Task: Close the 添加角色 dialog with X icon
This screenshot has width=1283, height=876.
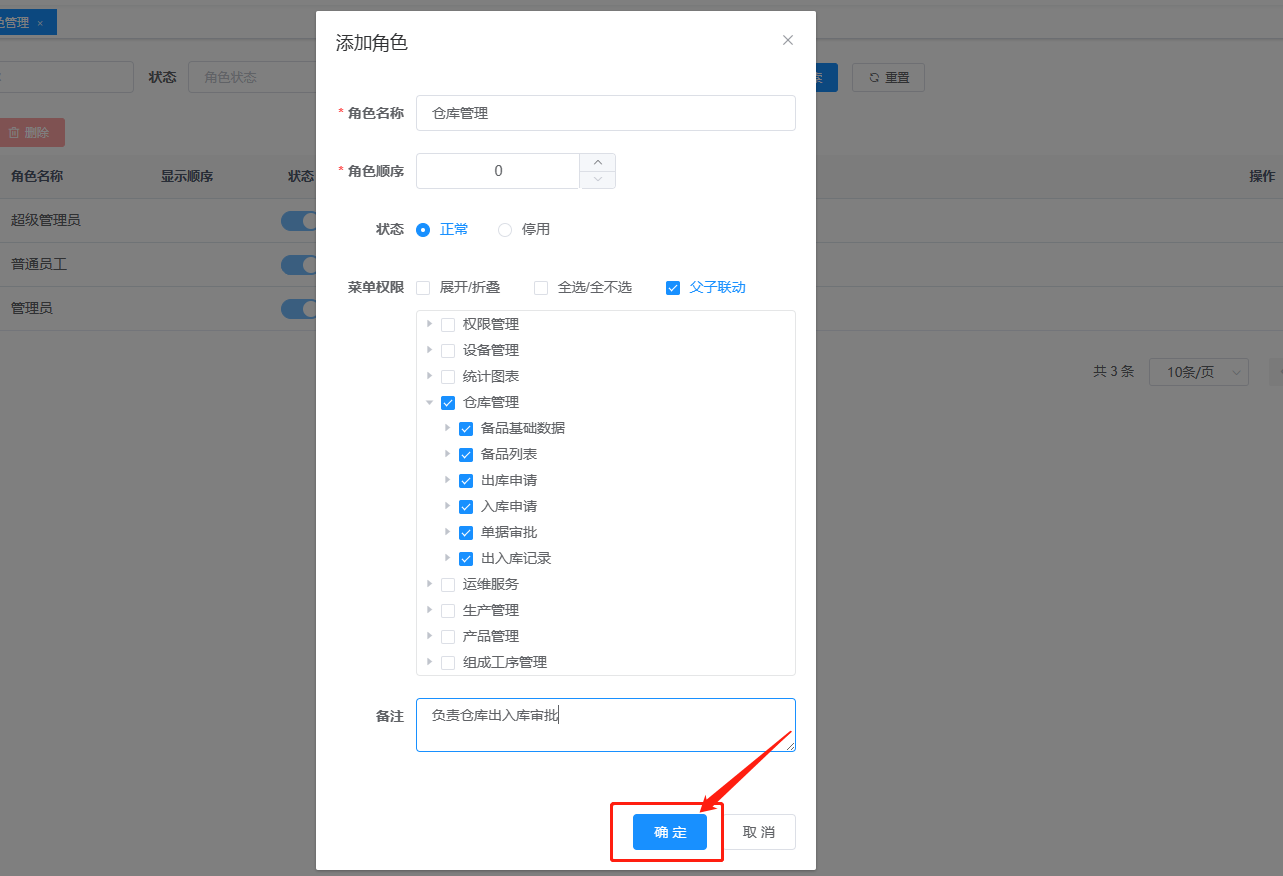Action: 788,40
